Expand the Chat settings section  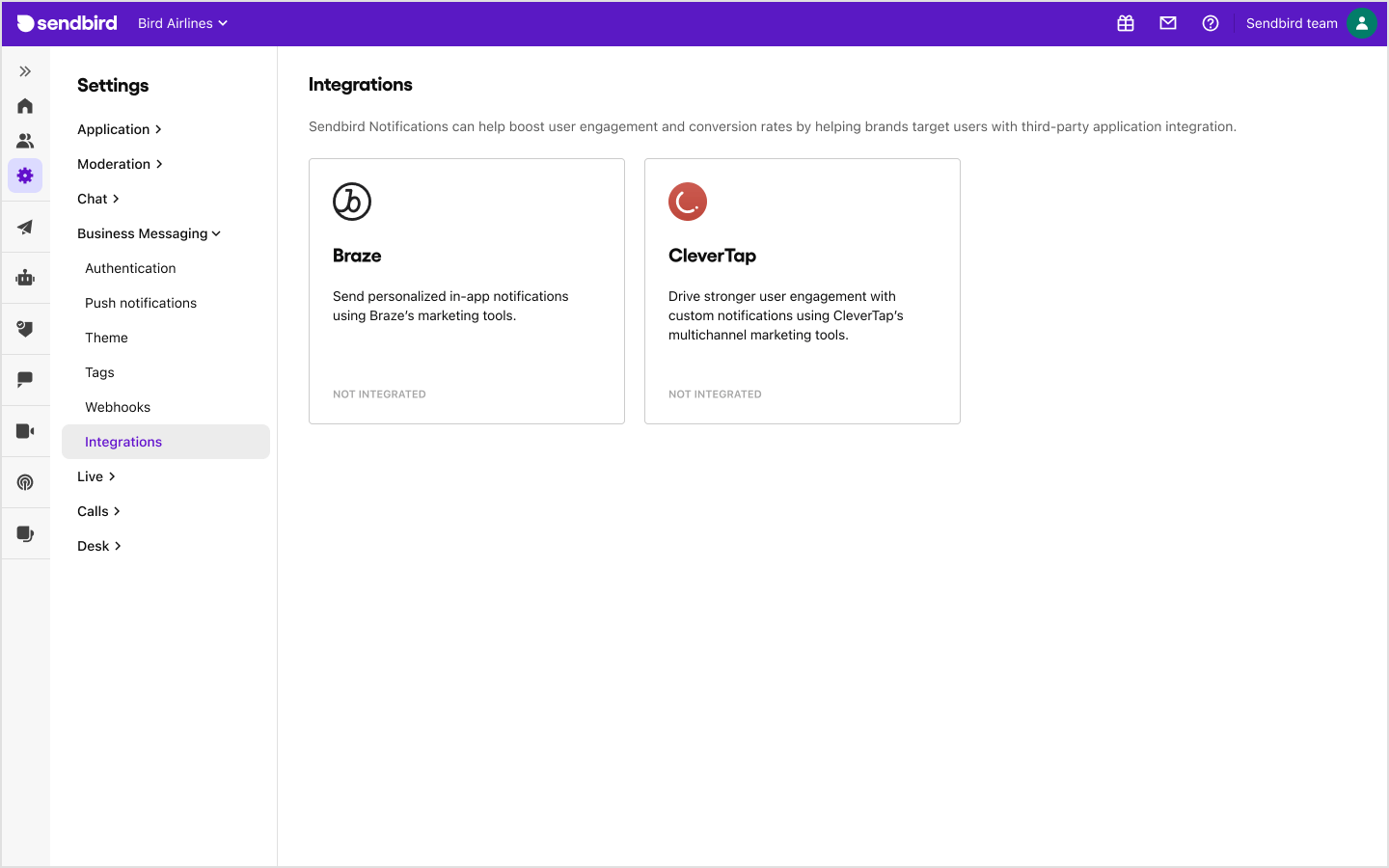[98, 199]
